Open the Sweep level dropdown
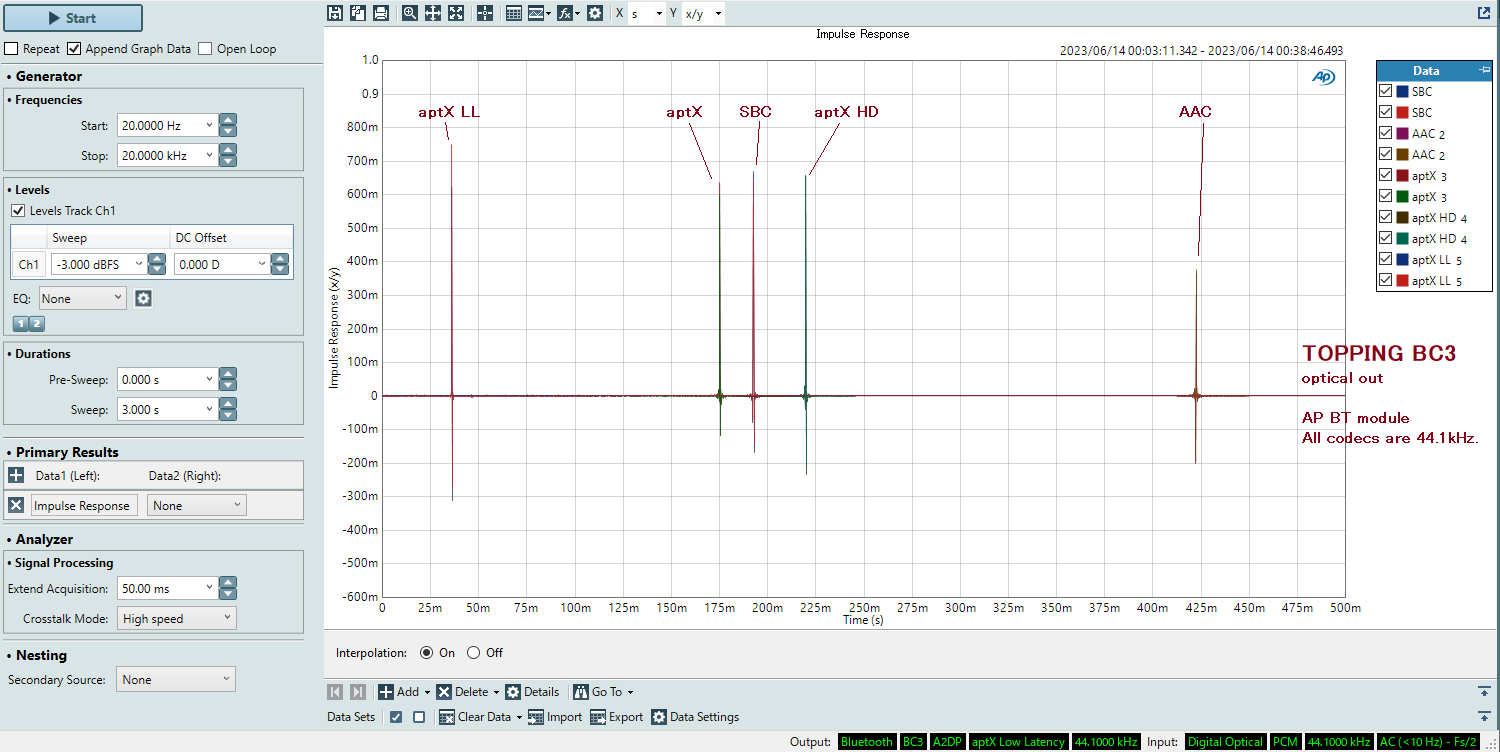The image size is (1500, 752). [139, 264]
